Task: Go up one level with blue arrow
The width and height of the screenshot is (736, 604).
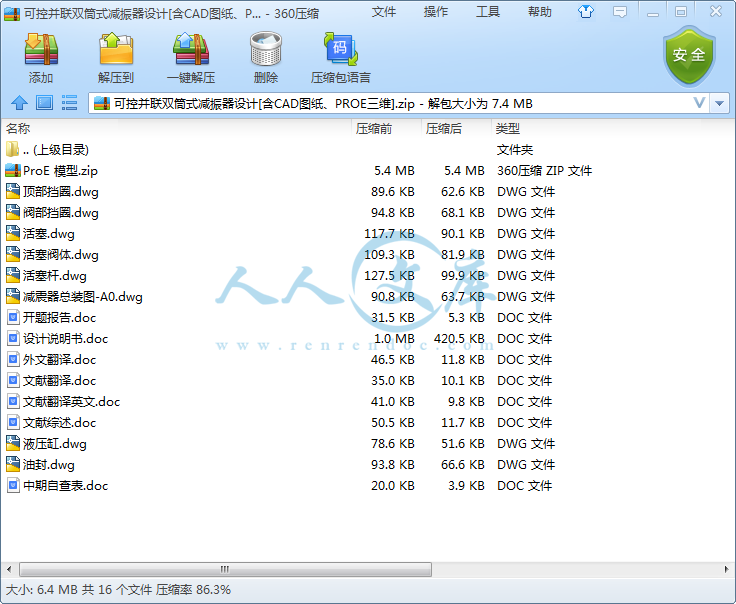Action: [19, 103]
